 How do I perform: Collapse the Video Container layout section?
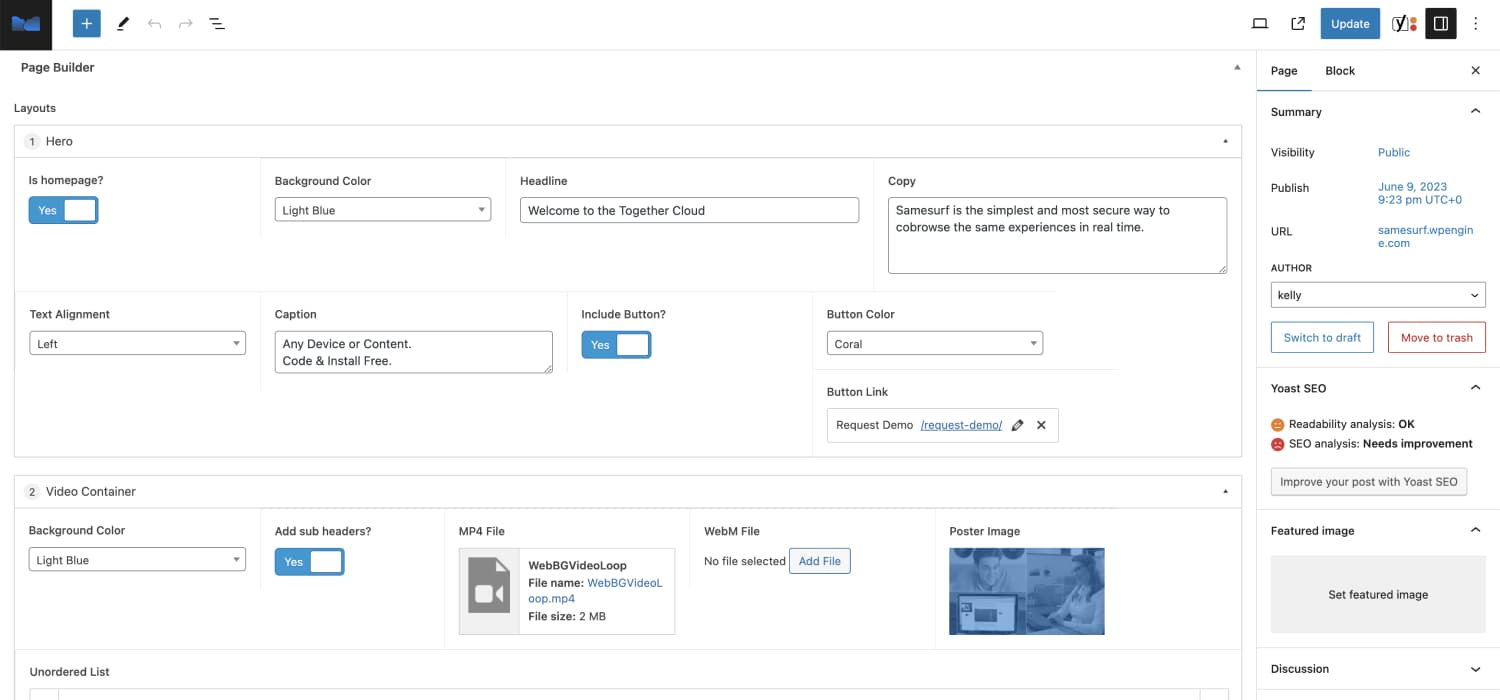[x=1224, y=491]
